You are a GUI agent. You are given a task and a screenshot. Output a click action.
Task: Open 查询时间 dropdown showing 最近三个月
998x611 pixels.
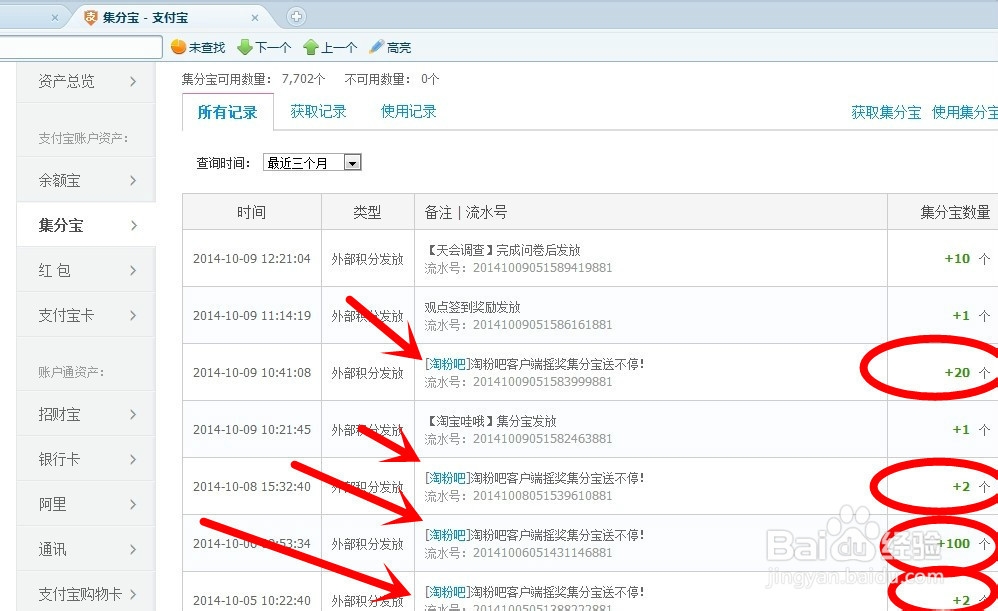[x=312, y=163]
